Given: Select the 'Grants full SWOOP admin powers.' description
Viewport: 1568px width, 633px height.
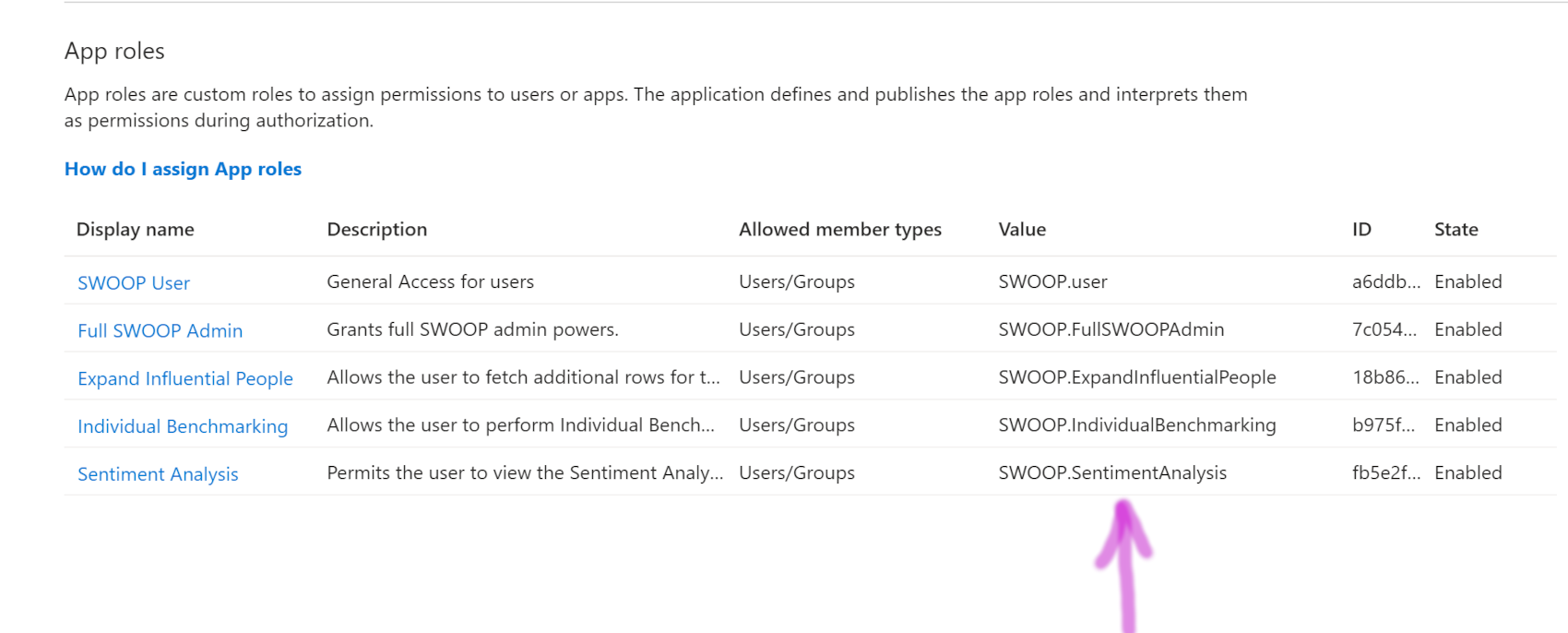Looking at the screenshot, I should (x=473, y=329).
